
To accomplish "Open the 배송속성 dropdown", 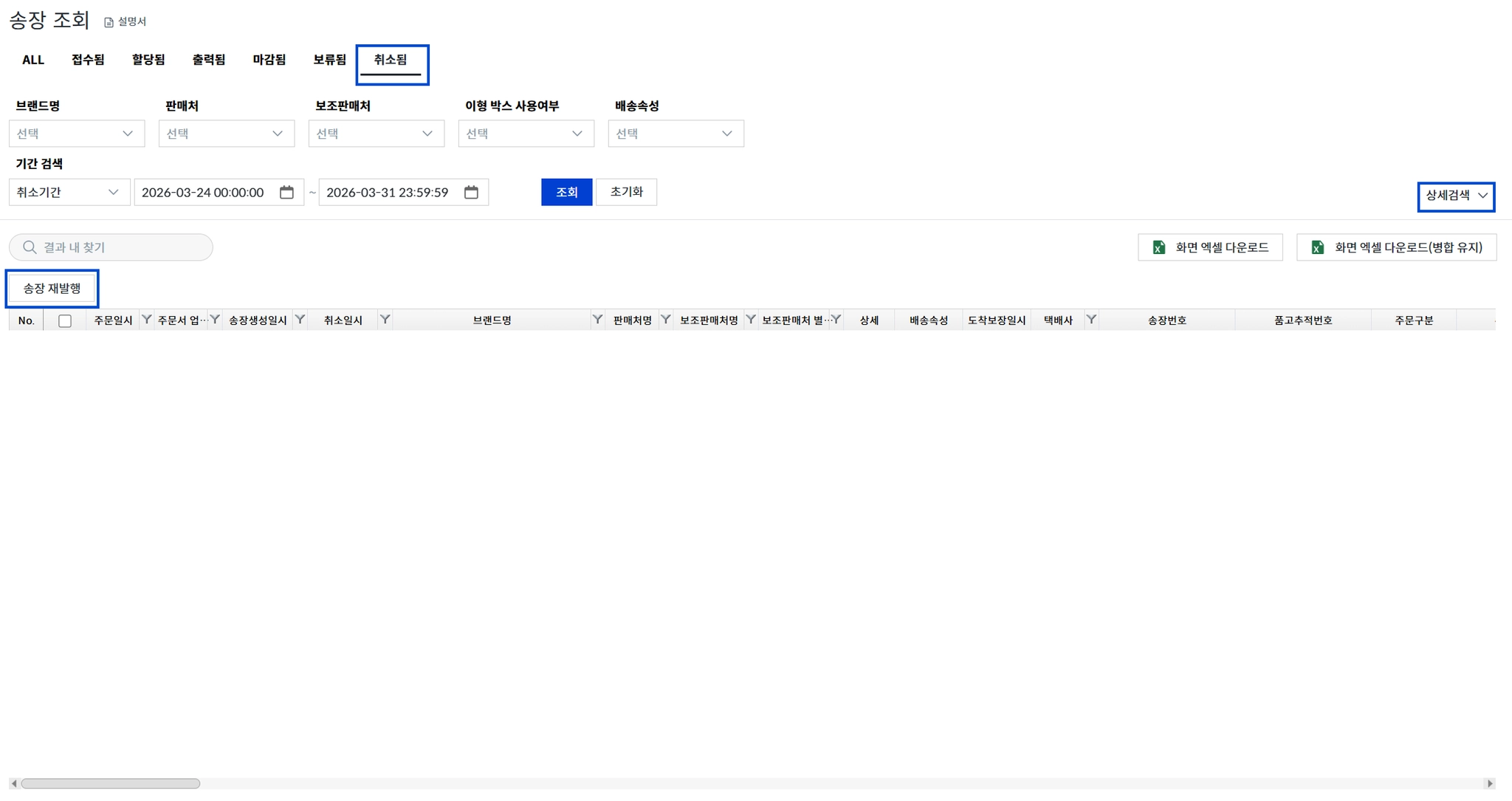I will [x=676, y=134].
